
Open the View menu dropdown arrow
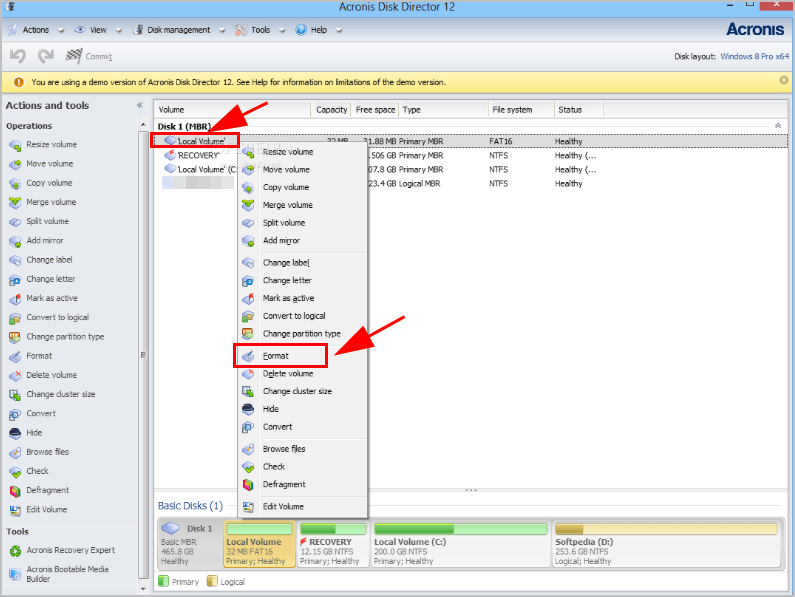[118, 30]
